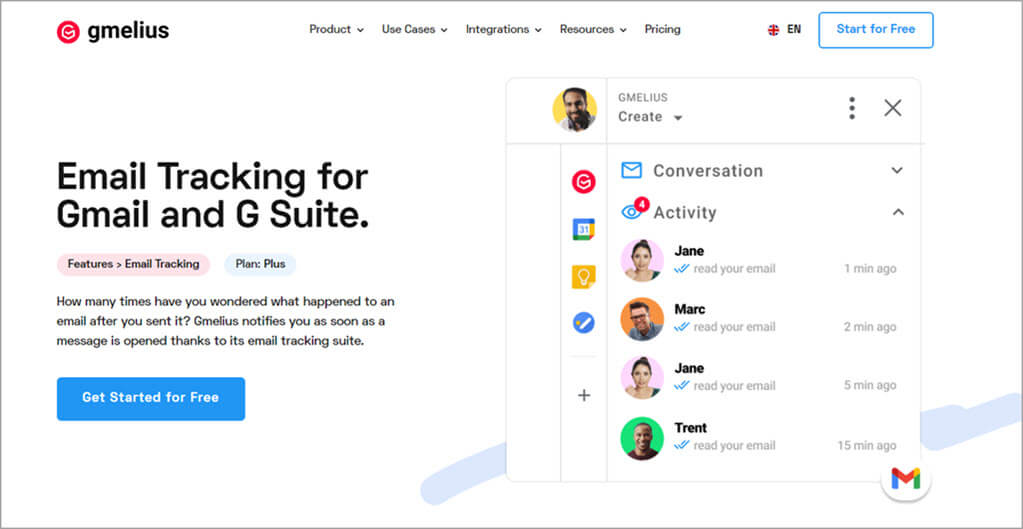Click the Gmail icon at bottom right

click(x=906, y=479)
